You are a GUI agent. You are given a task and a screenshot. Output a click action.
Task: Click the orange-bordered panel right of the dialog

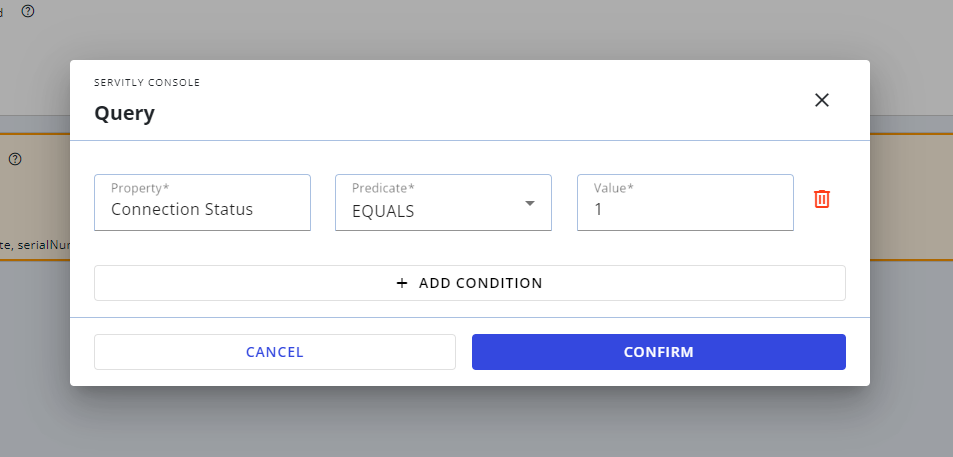tap(911, 197)
